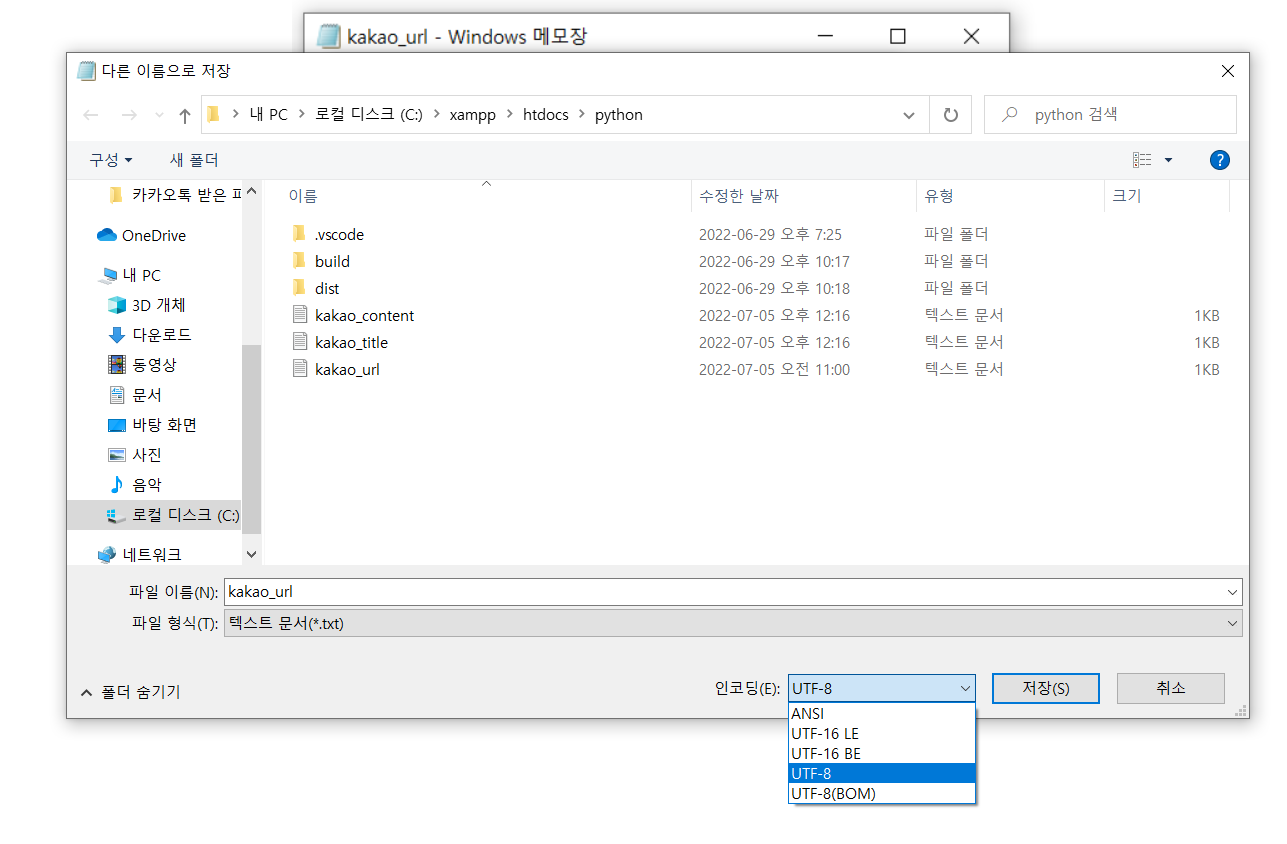Select the 내 PC item in sidebar
Viewport: 1287px width, 844px height.
pos(138,274)
